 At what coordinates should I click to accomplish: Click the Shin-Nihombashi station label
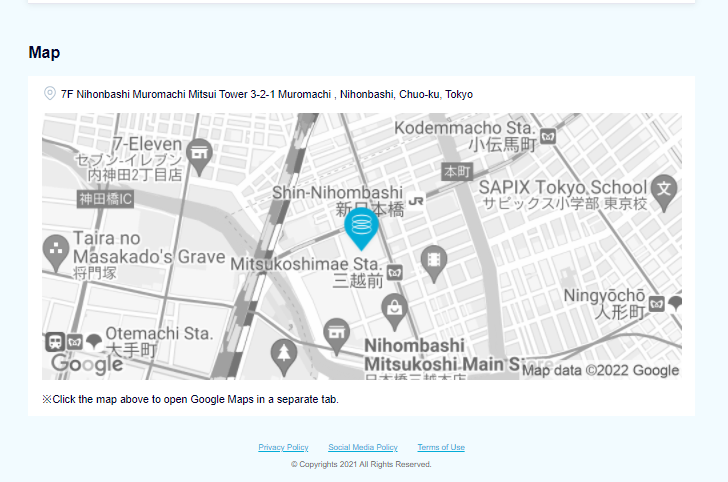[x=337, y=193]
